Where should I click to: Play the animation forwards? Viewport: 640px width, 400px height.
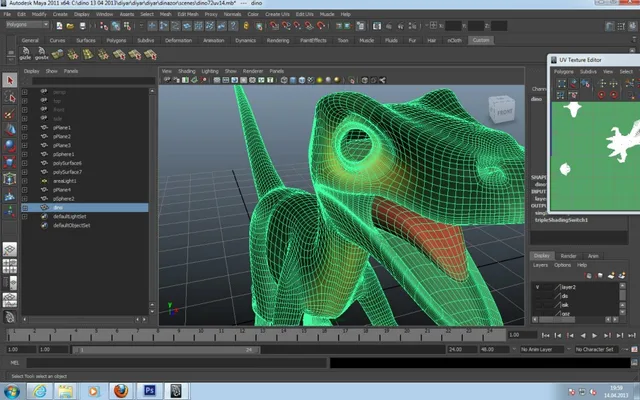(x=595, y=336)
